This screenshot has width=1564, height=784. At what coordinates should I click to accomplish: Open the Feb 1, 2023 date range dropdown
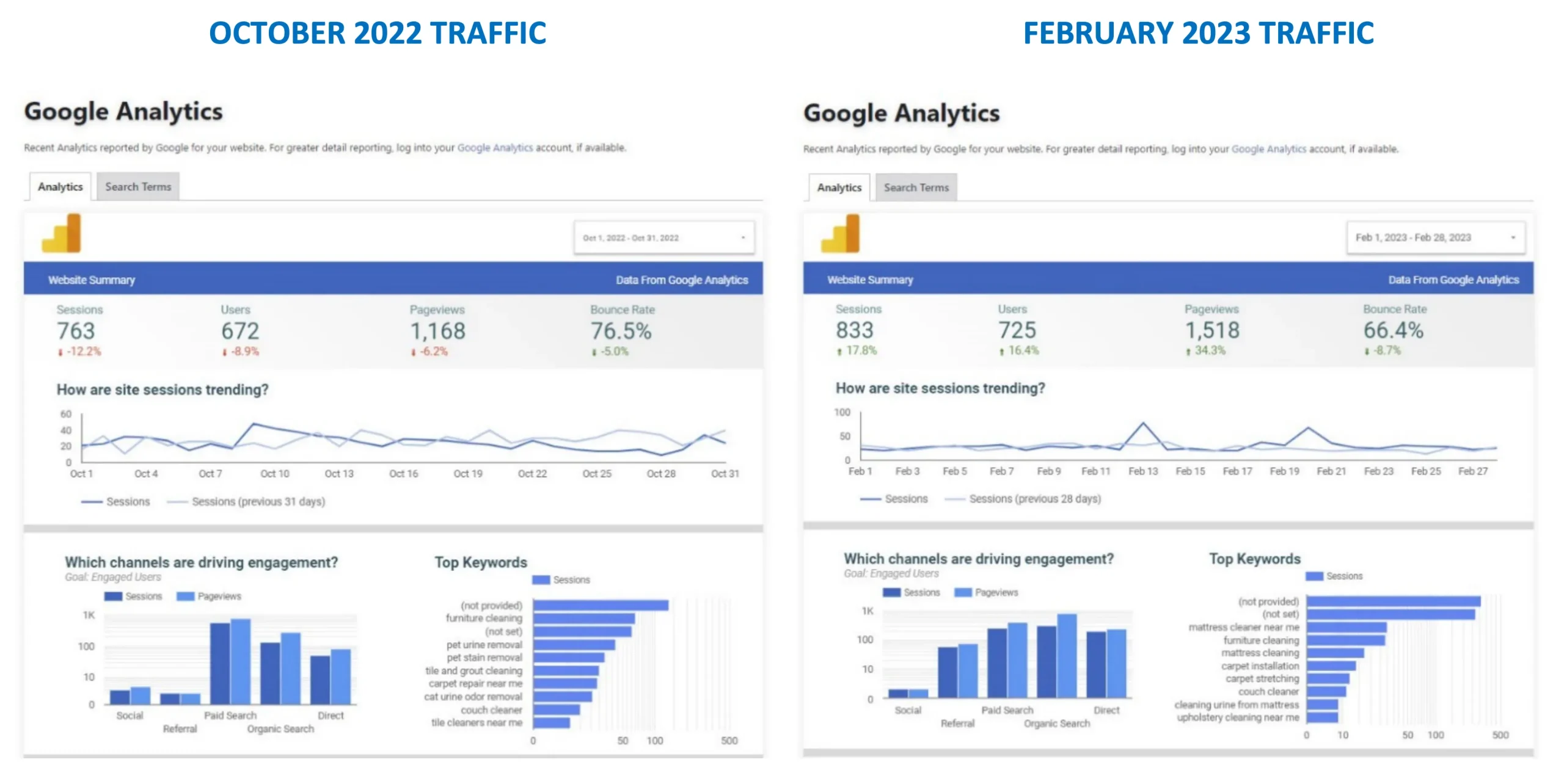pyautogui.click(x=1436, y=238)
